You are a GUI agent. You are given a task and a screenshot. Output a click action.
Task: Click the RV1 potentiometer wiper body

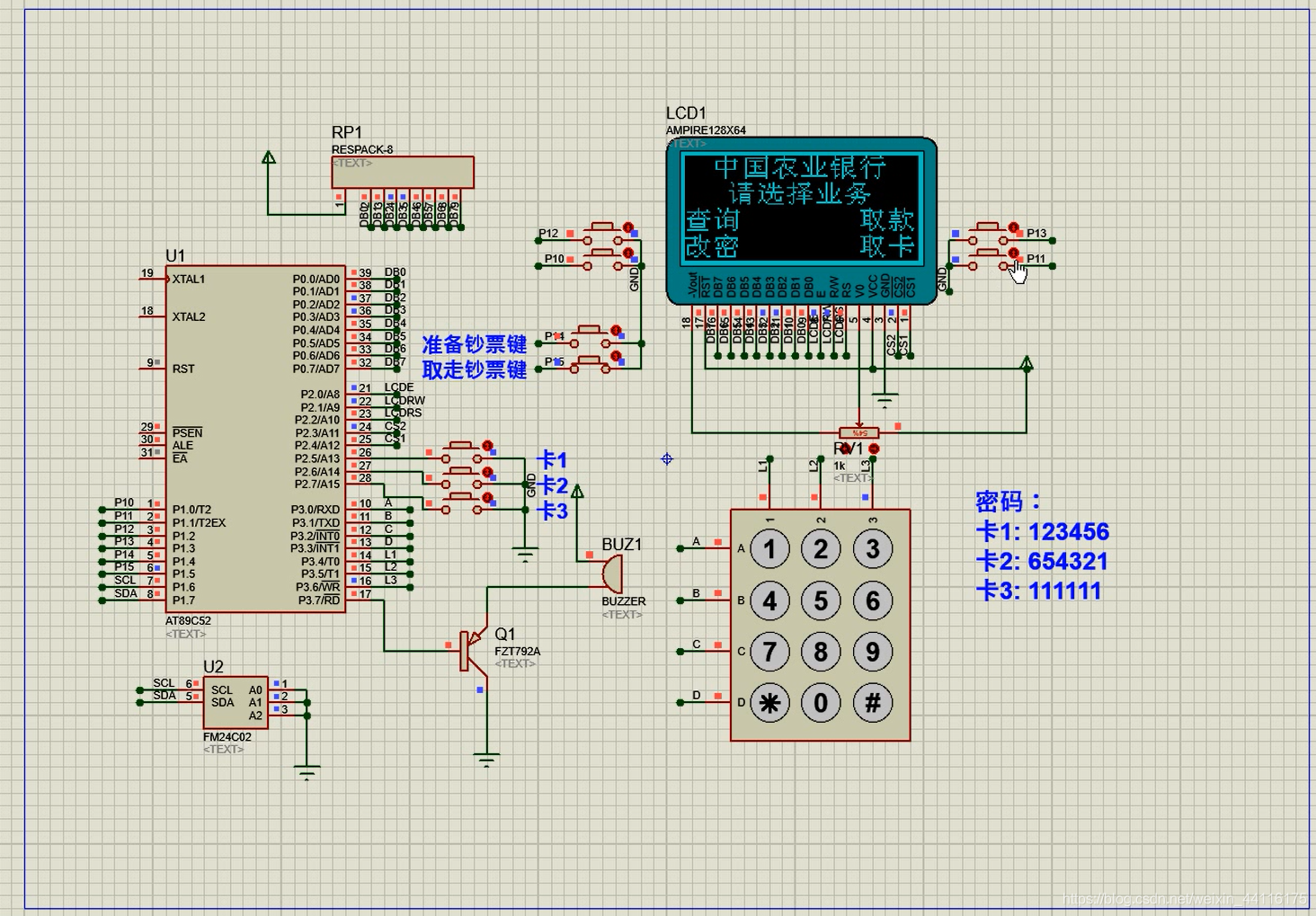tap(859, 433)
